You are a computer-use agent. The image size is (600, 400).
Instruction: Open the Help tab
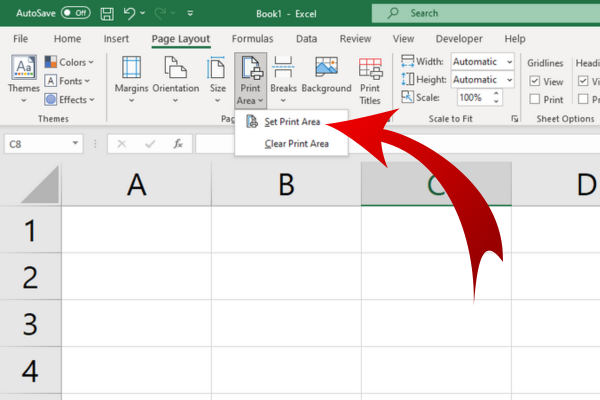[x=515, y=39]
